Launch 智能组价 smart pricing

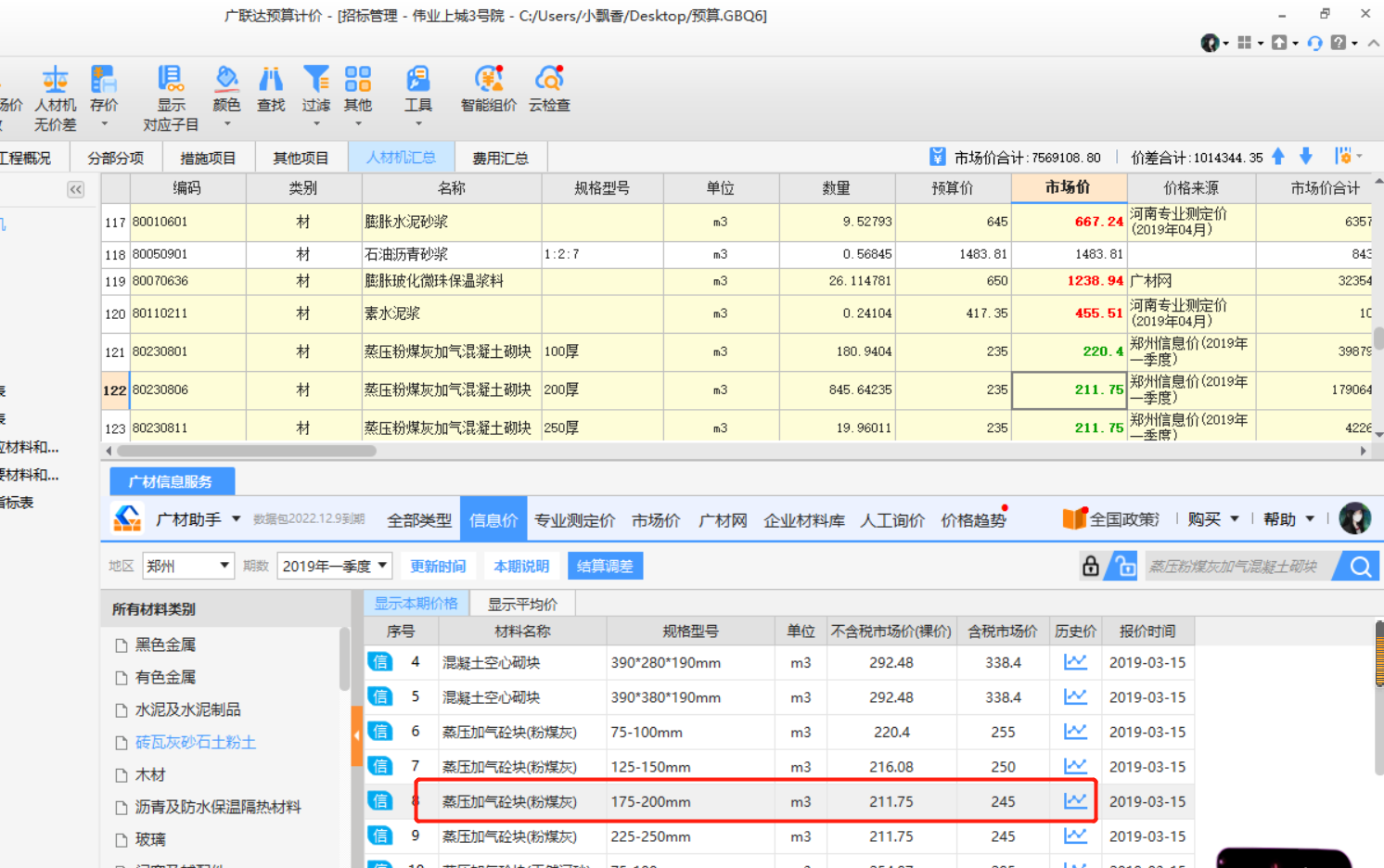(x=489, y=90)
